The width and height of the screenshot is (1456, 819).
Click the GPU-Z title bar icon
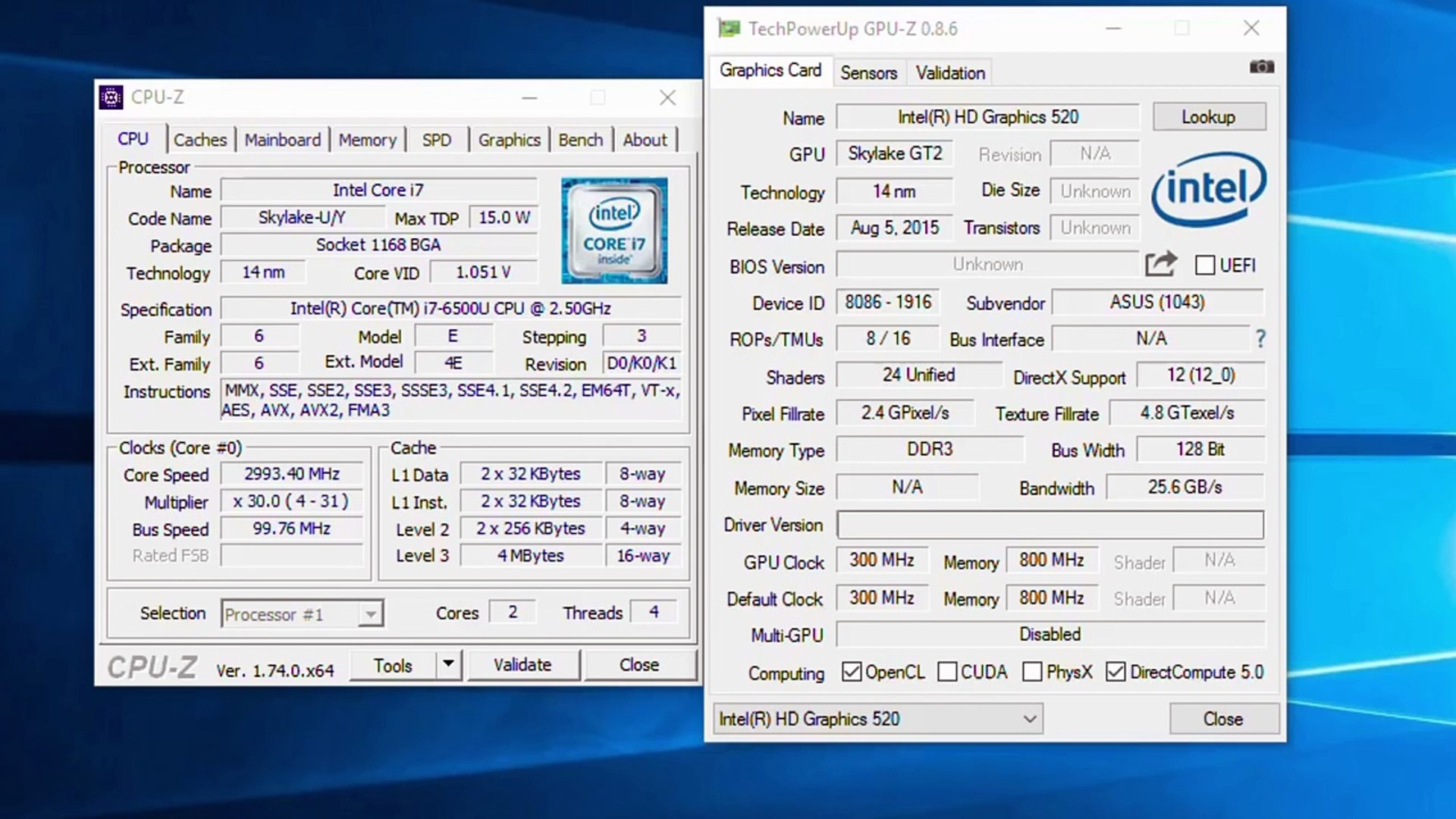coord(729,29)
